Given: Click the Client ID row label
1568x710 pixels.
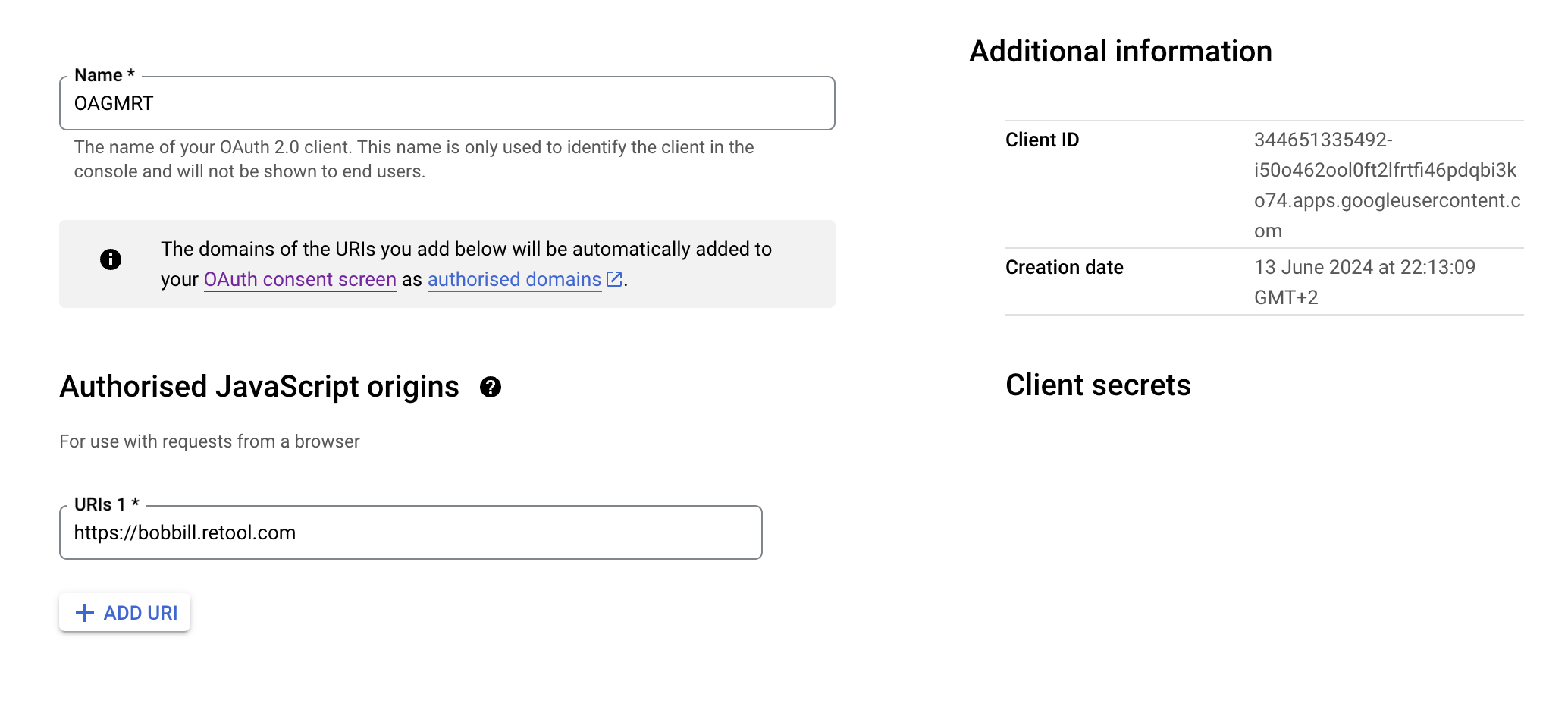Looking at the screenshot, I should coord(1042,140).
